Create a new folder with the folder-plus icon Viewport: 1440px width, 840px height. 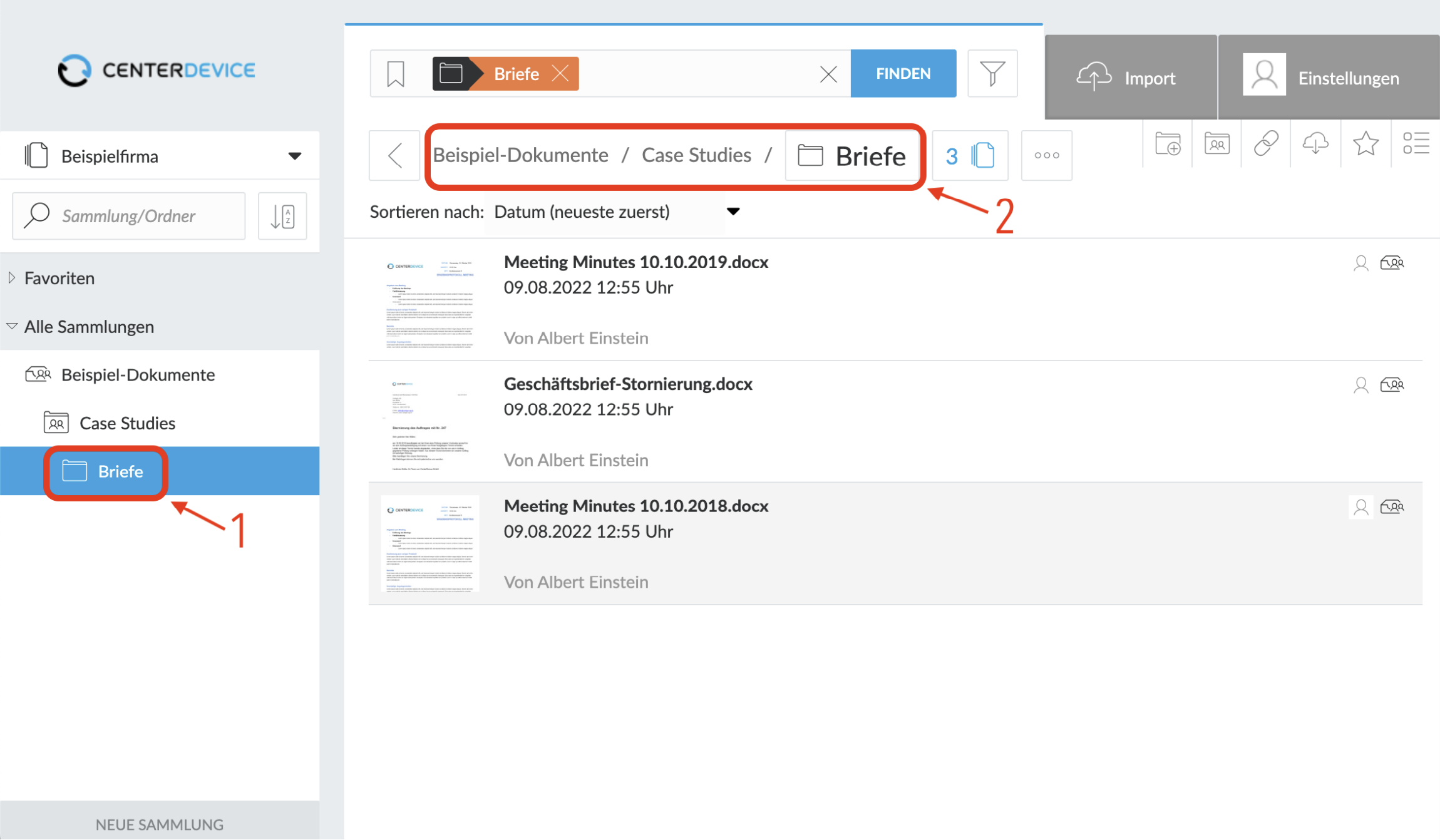click(x=1168, y=143)
